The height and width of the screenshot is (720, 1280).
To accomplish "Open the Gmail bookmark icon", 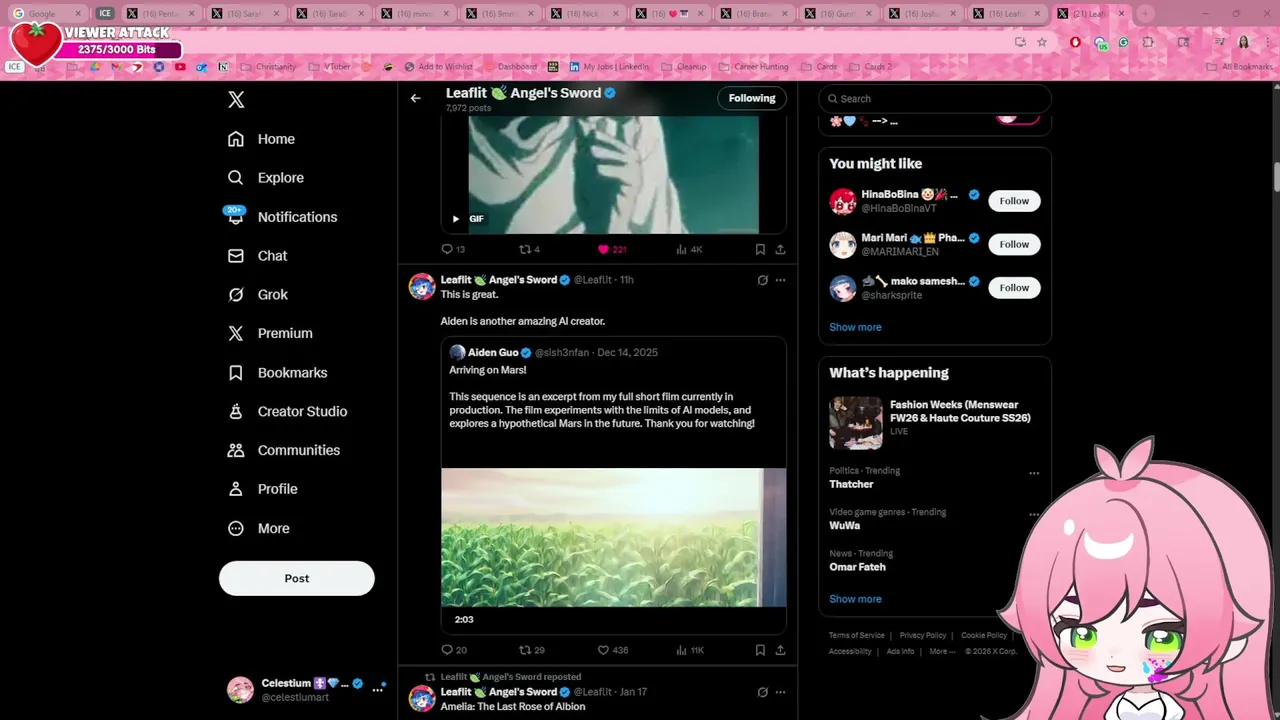I will coord(115,67).
